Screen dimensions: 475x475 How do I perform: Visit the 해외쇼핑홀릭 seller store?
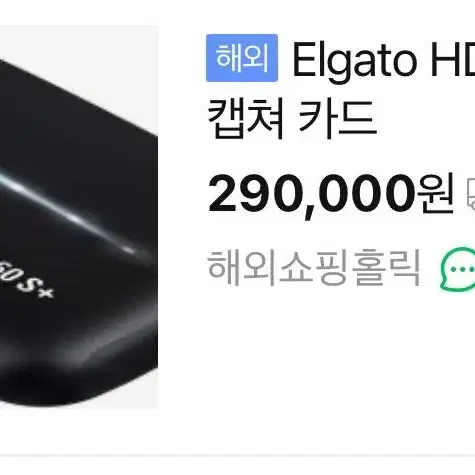313,267
